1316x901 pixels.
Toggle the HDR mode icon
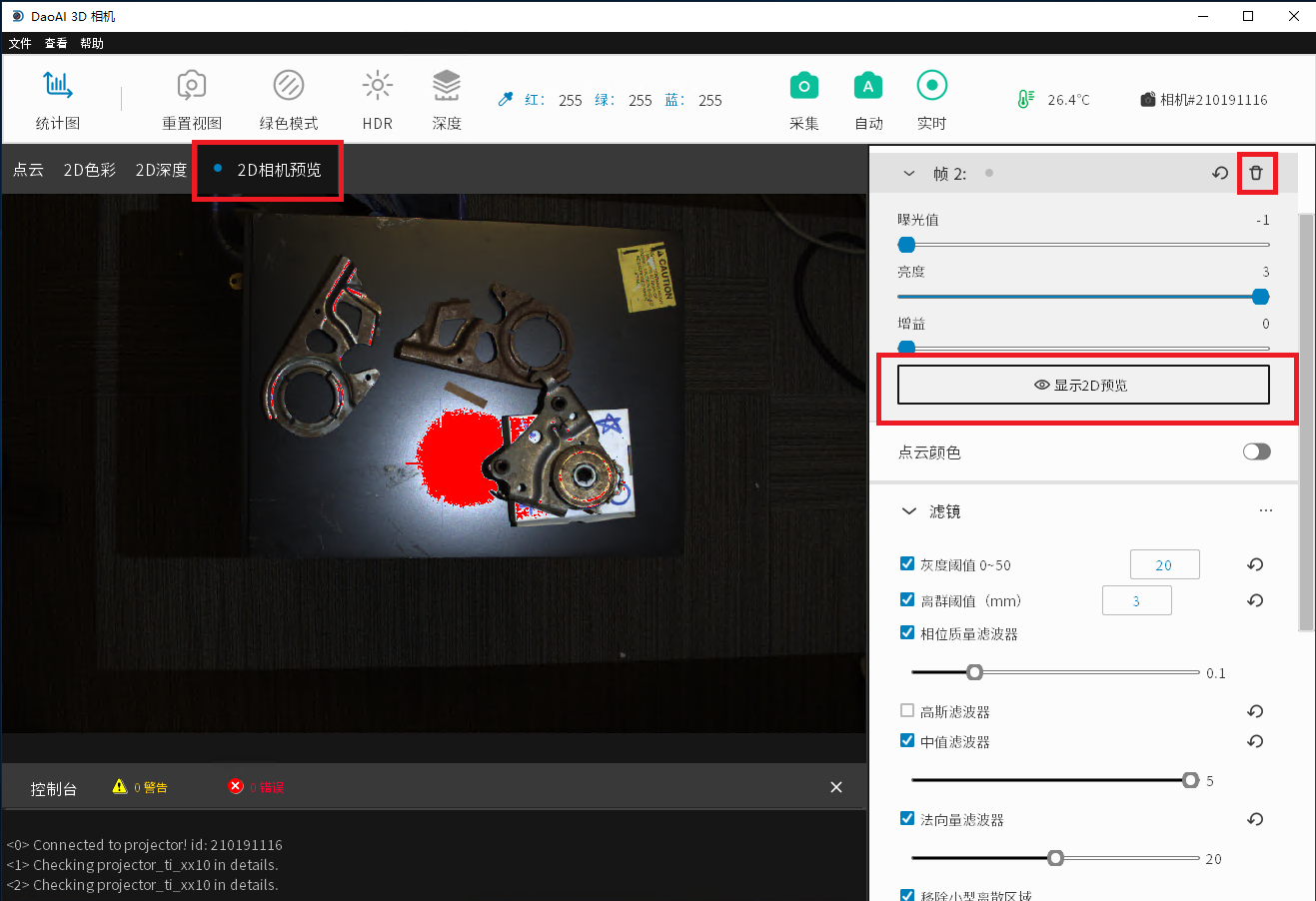[377, 86]
